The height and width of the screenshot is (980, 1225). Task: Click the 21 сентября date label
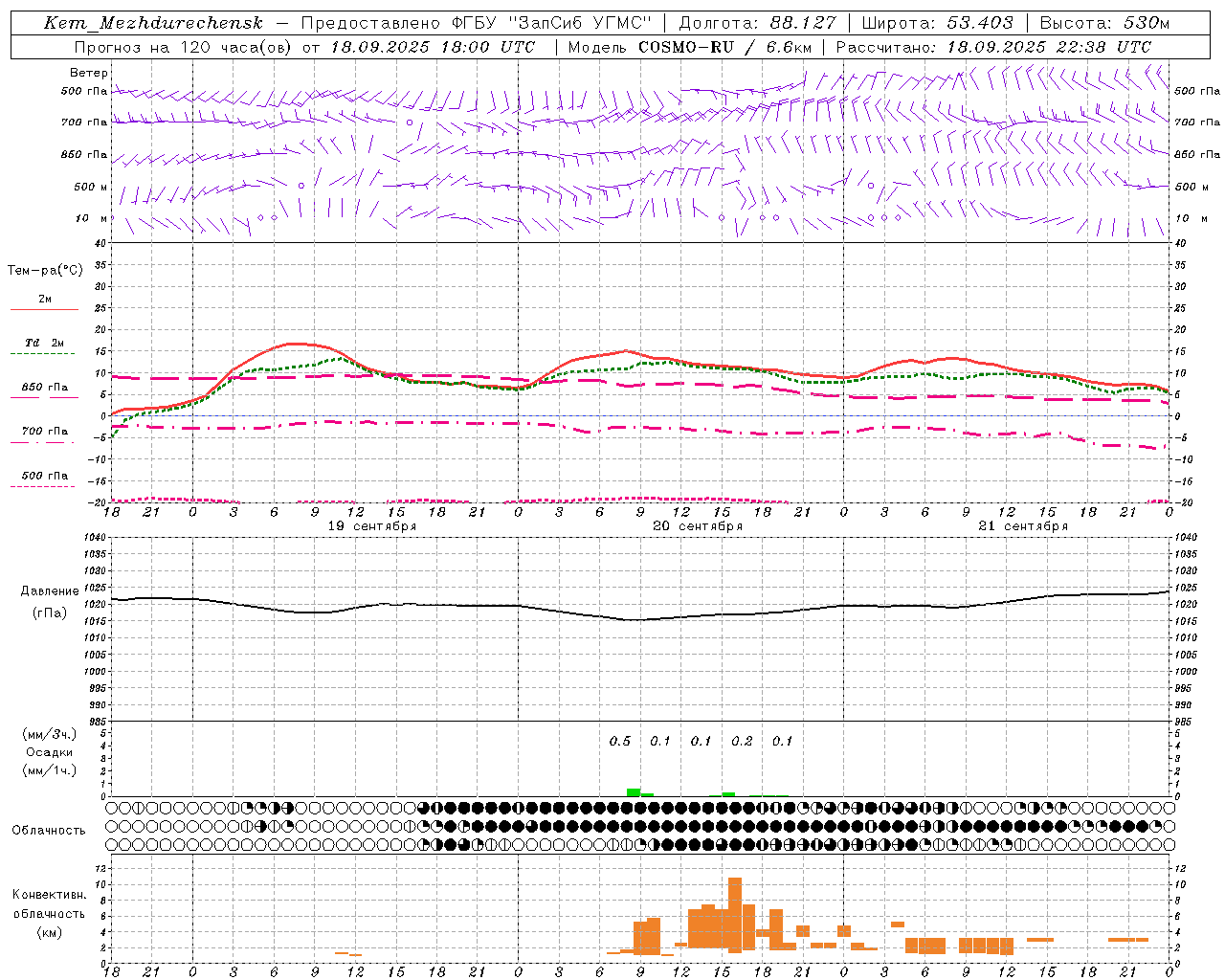[x=1023, y=526]
